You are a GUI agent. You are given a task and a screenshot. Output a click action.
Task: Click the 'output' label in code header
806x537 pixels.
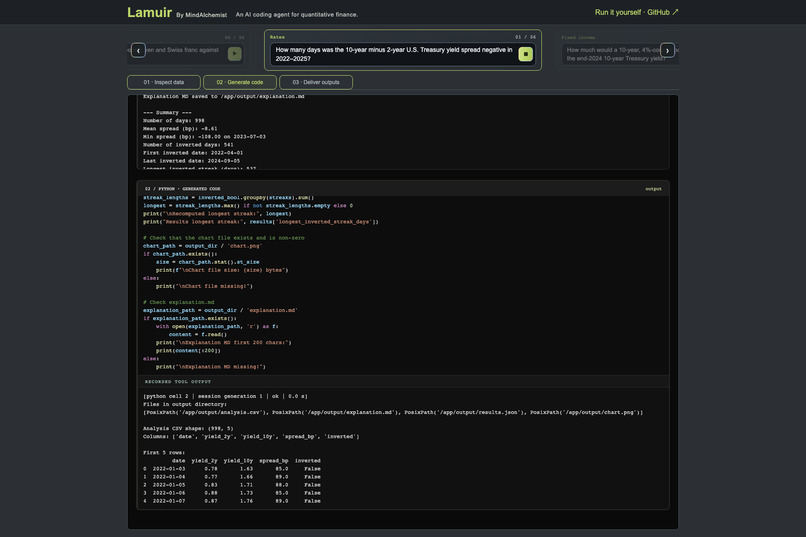653,189
